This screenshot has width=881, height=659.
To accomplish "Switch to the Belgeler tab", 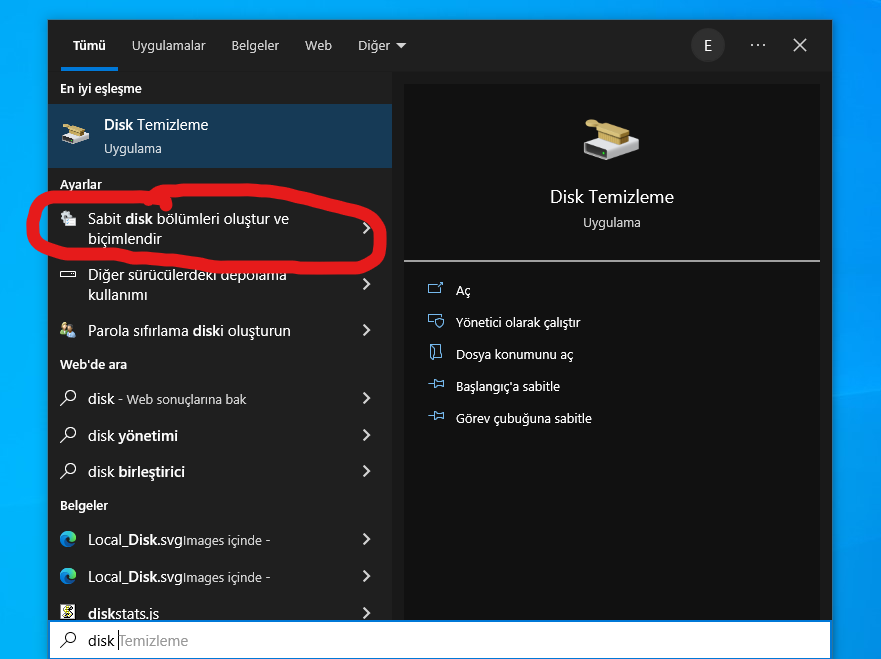I will 255,46.
